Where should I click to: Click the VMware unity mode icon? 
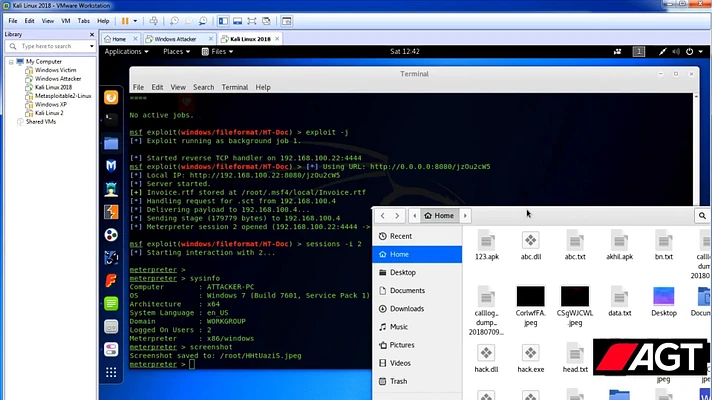(267, 21)
